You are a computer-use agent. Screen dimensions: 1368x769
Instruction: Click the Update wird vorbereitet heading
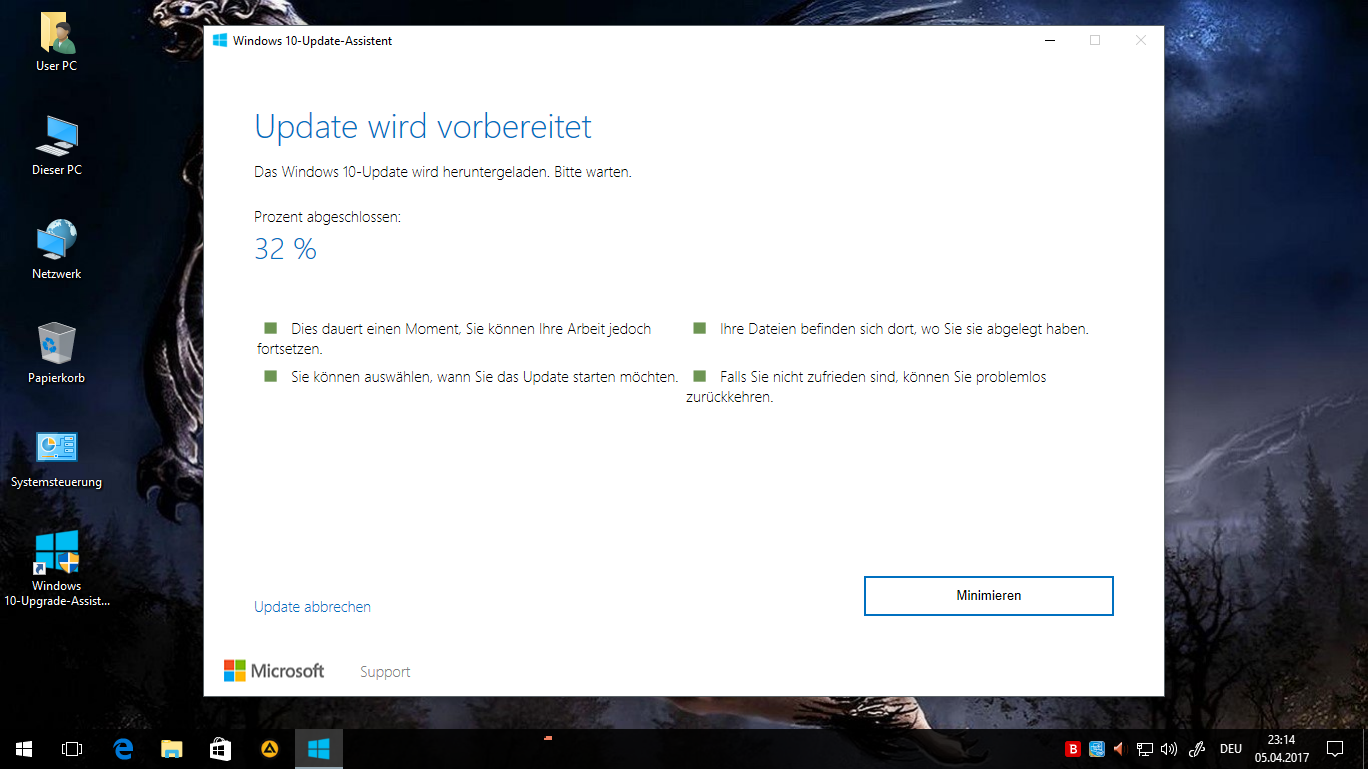[423, 127]
